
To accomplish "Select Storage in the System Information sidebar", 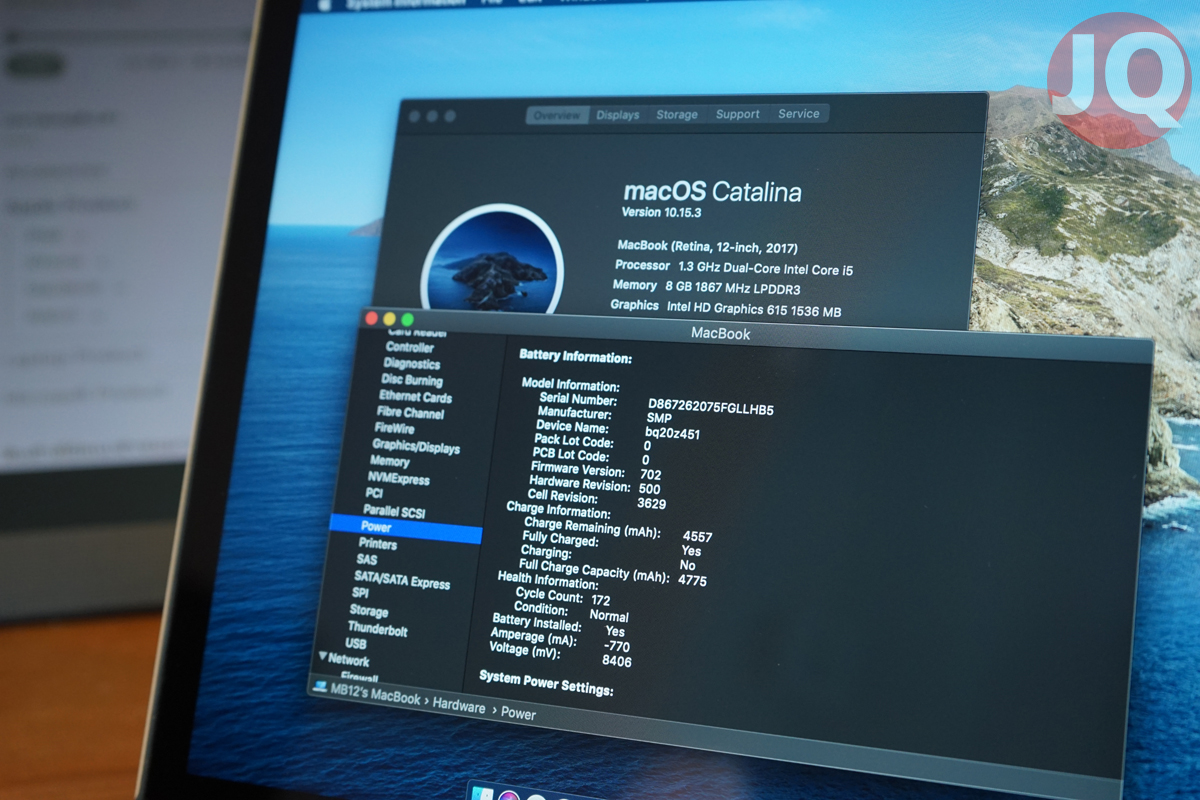I will click(368, 610).
